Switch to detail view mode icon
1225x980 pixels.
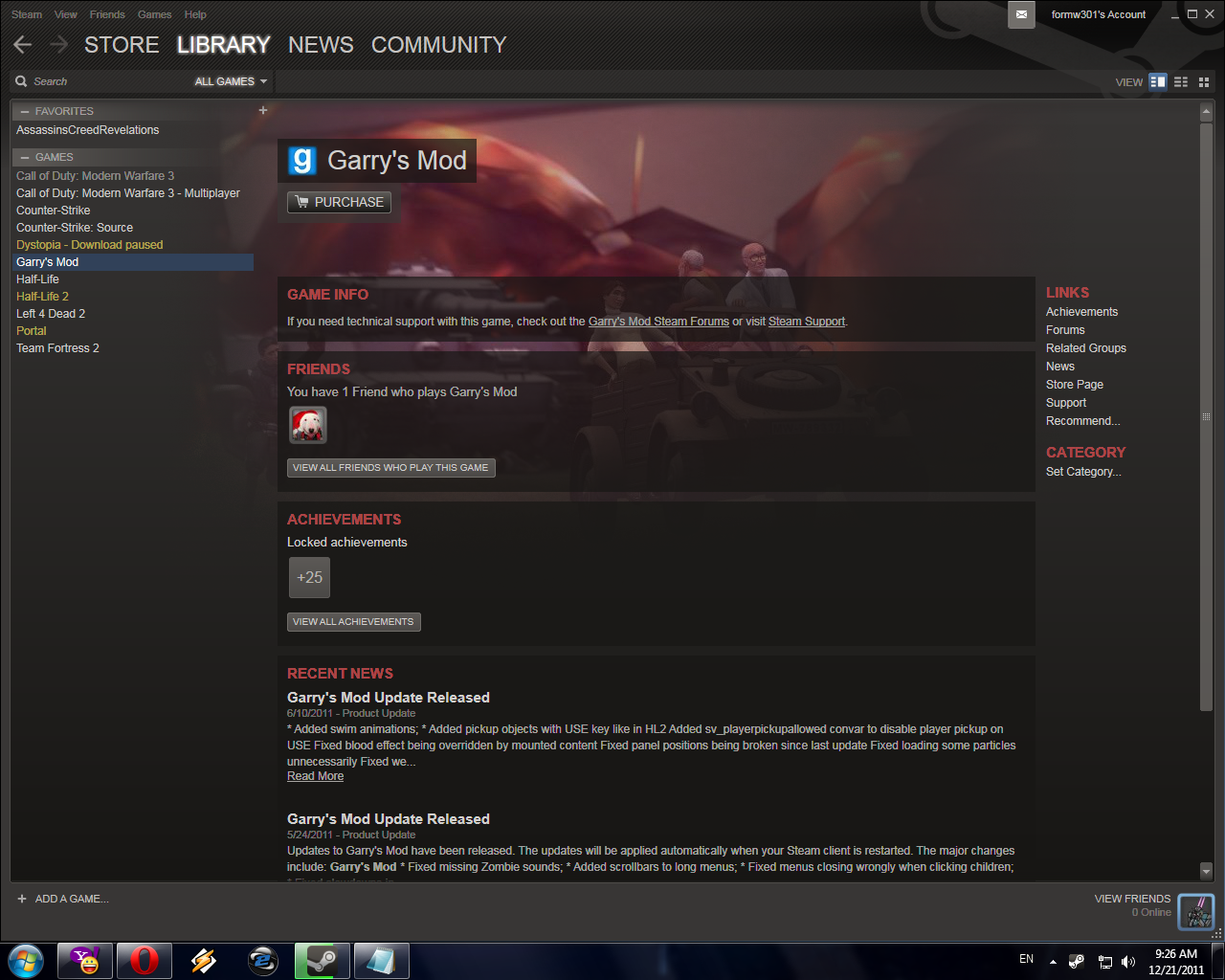[1158, 81]
